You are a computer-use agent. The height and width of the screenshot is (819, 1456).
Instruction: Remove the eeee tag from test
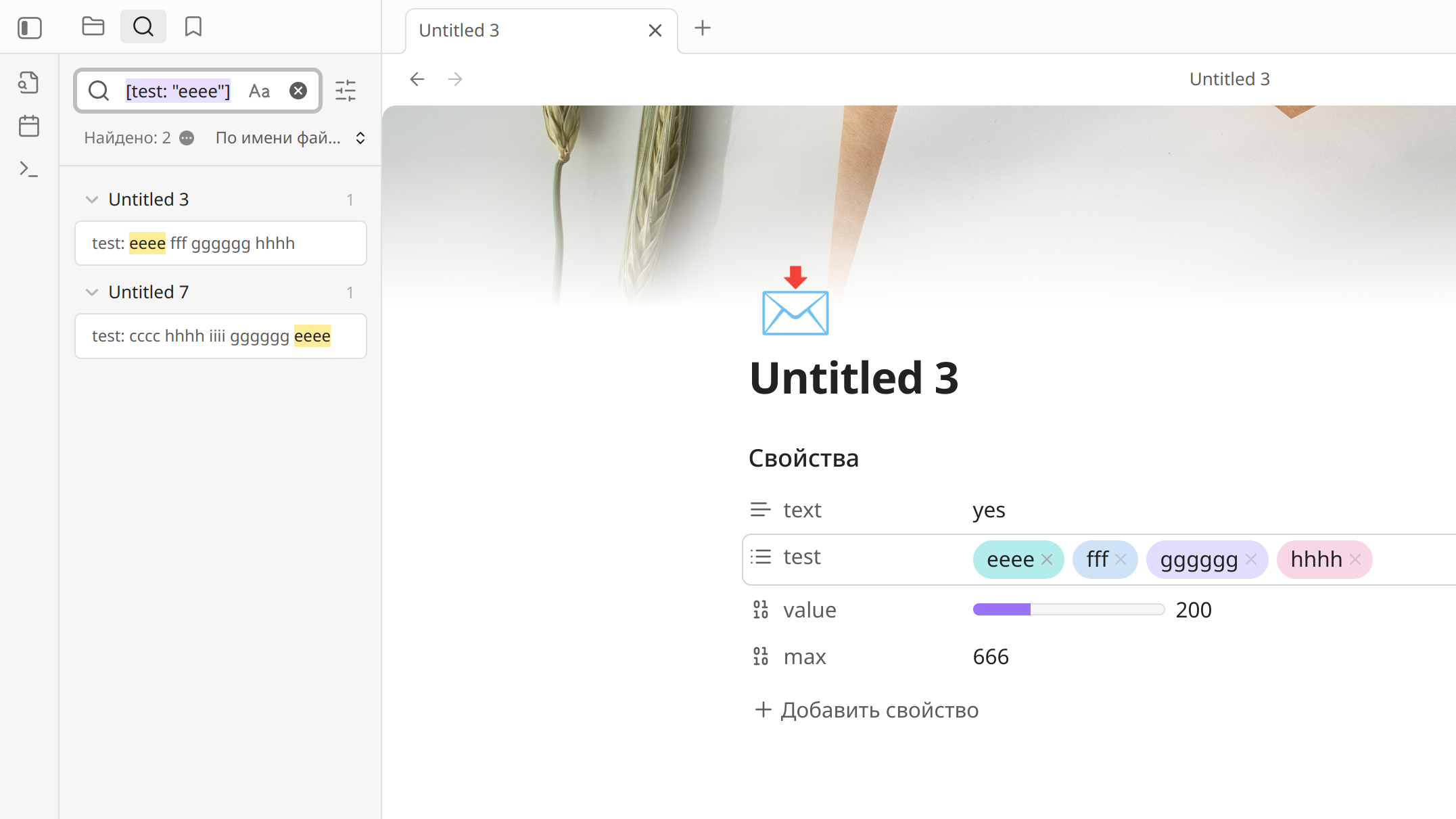[x=1047, y=559]
